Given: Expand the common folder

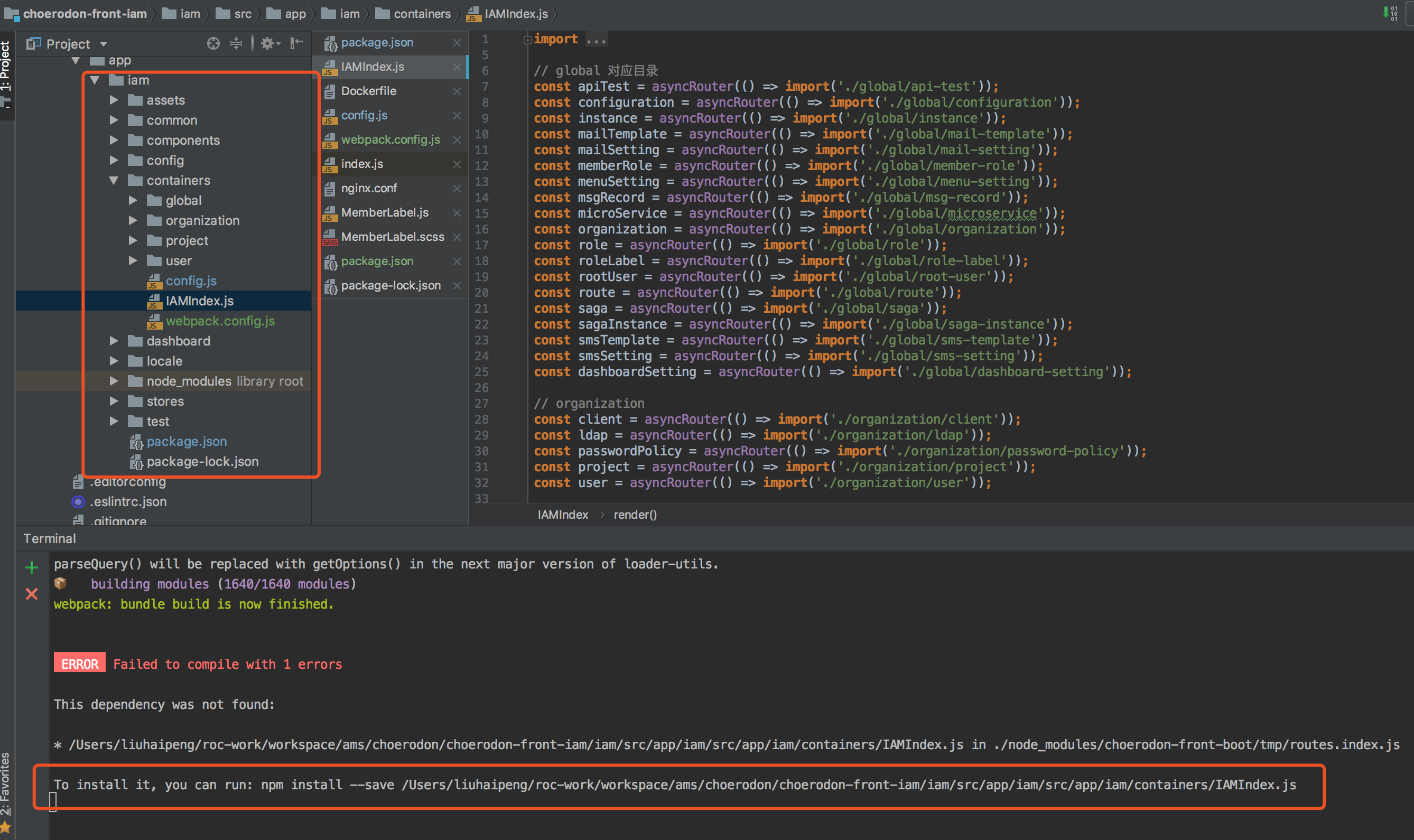Looking at the screenshot, I should [x=113, y=120].
